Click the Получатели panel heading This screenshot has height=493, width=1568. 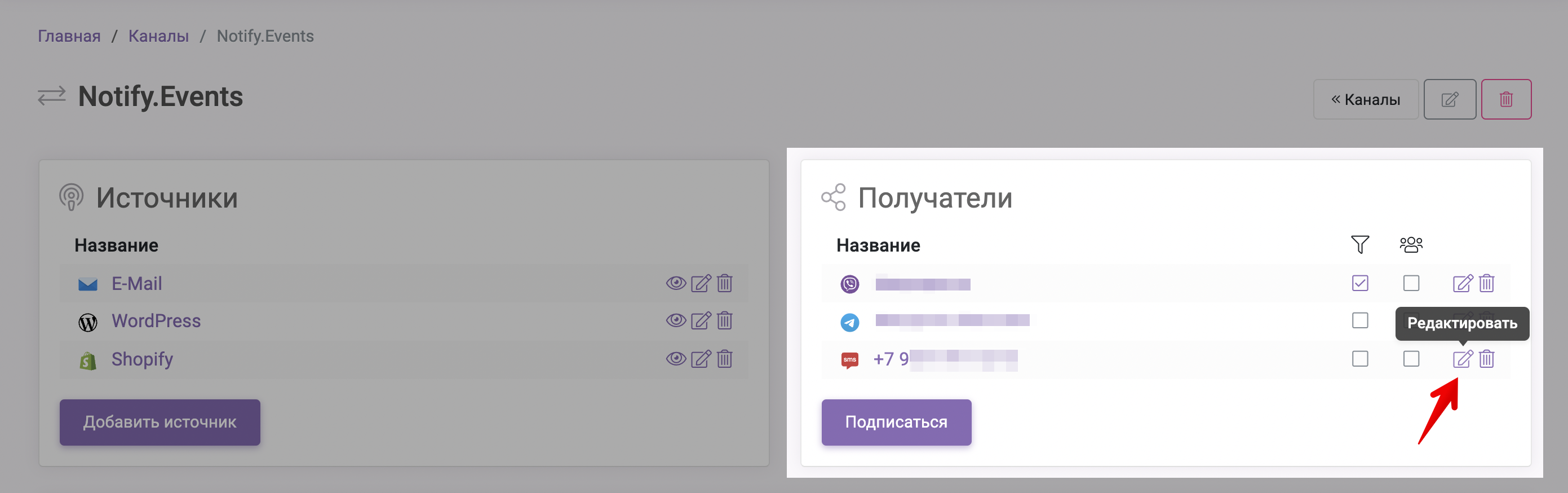point(935,198)
